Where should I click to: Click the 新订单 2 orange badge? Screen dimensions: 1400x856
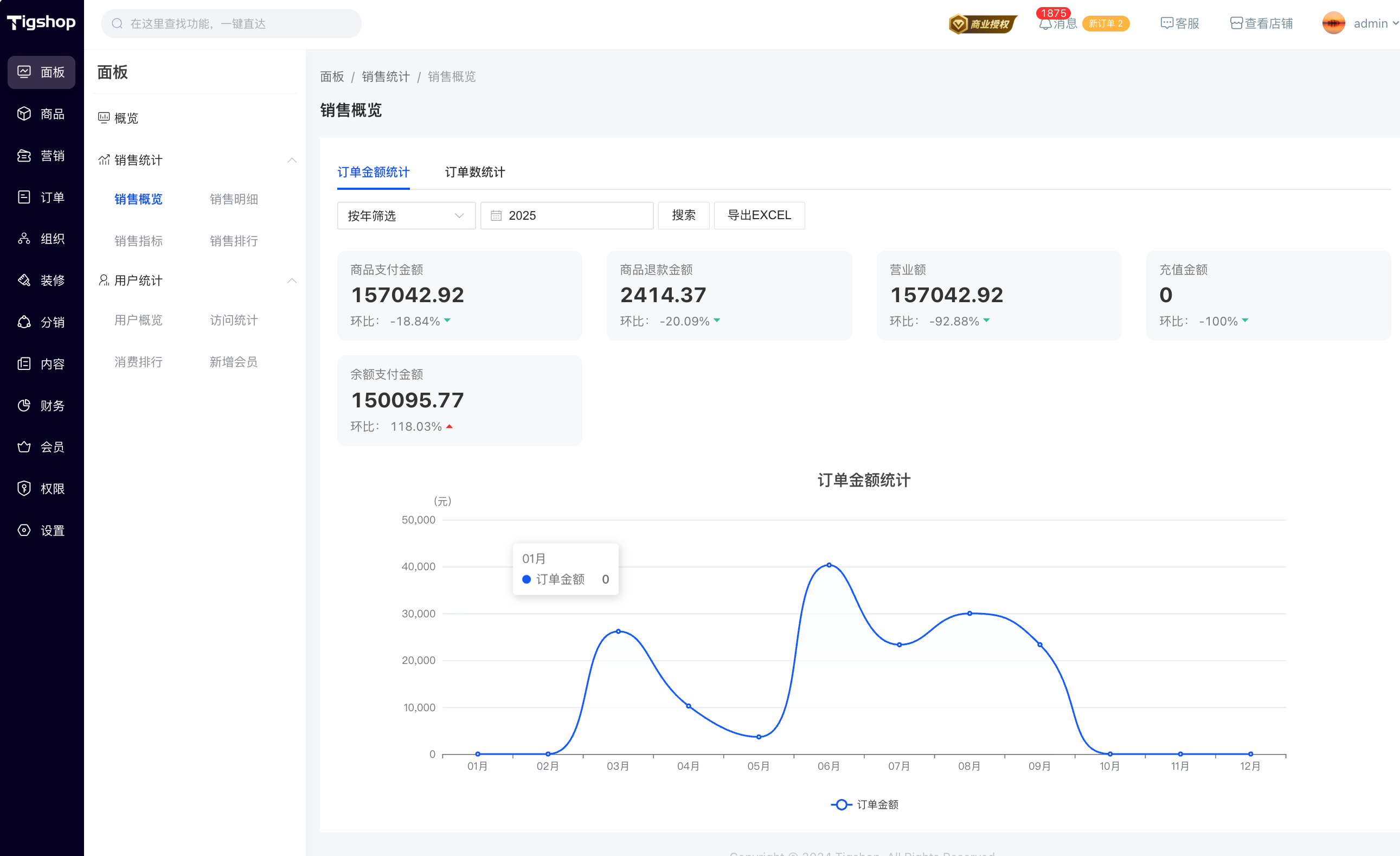coord(1106,23)
